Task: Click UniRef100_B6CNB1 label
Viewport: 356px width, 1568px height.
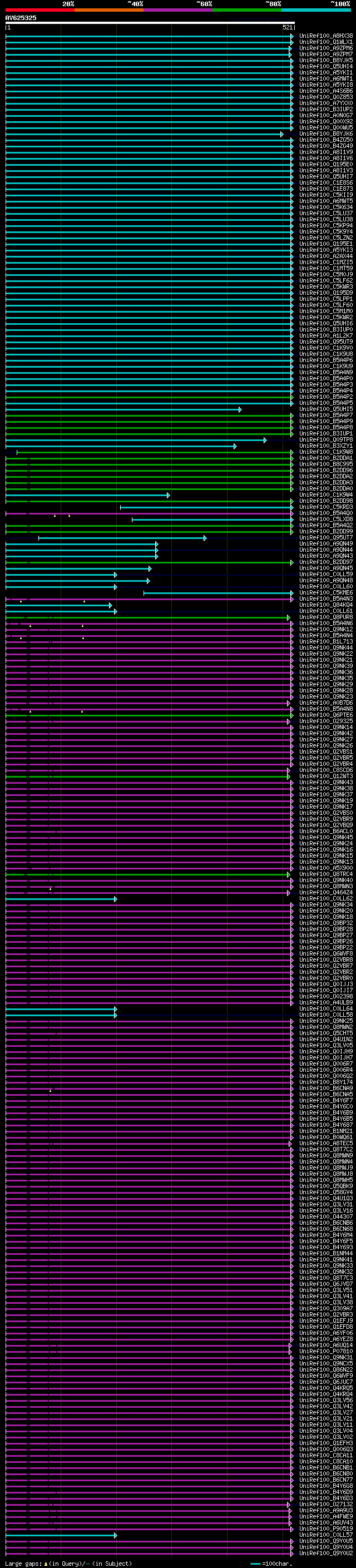Action: tap(326, 1467)
